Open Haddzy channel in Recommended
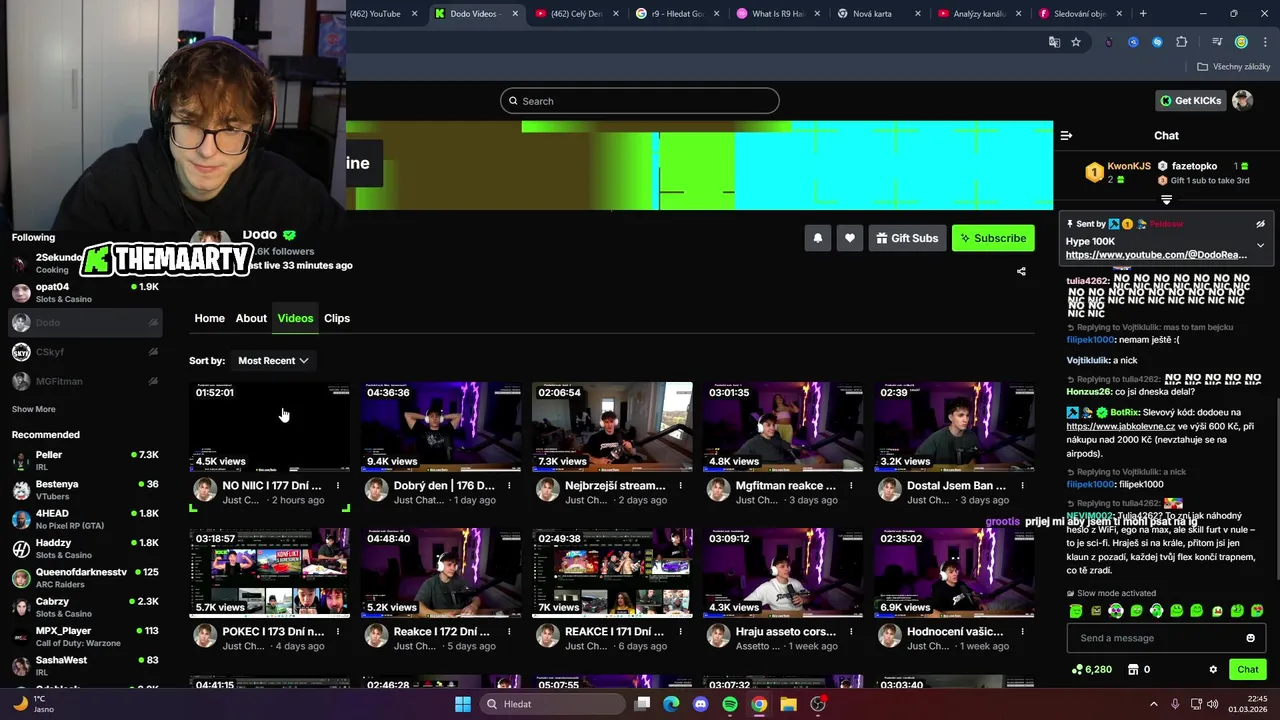Image resolution: width=1280 pixels, height=720 pixels. [84, 548]
